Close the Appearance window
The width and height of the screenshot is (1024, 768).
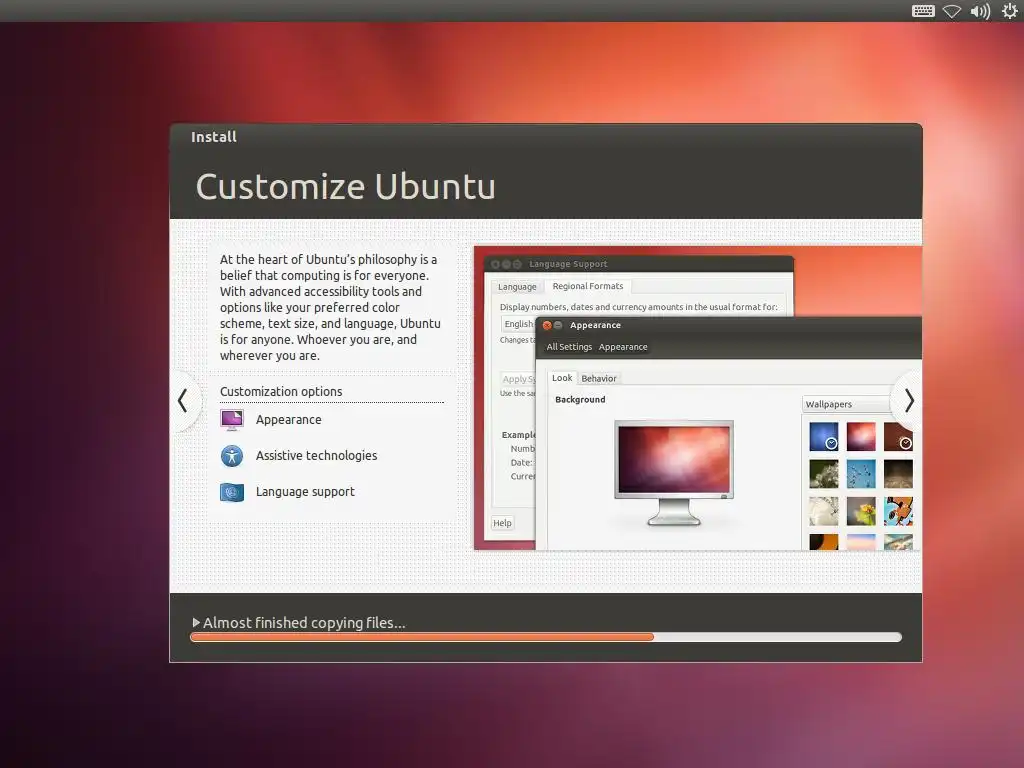pos(547,325)
